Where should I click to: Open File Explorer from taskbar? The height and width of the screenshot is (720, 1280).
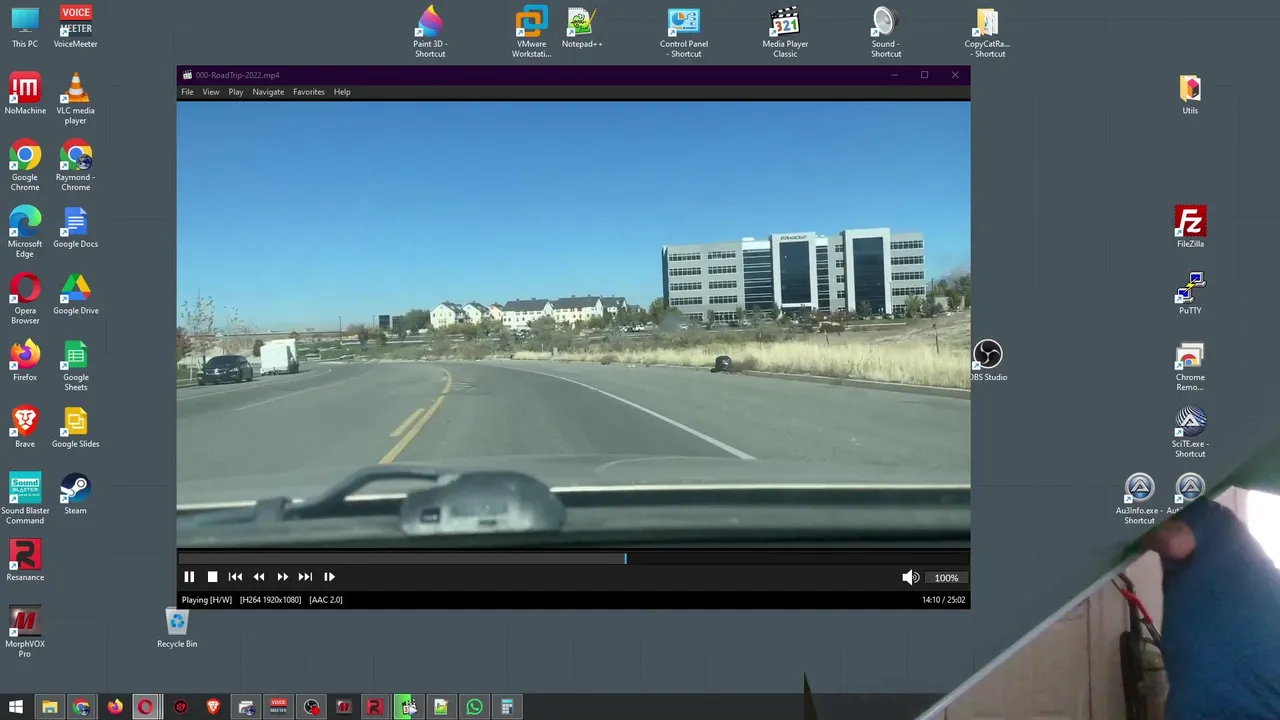click(x=49, y=707)
